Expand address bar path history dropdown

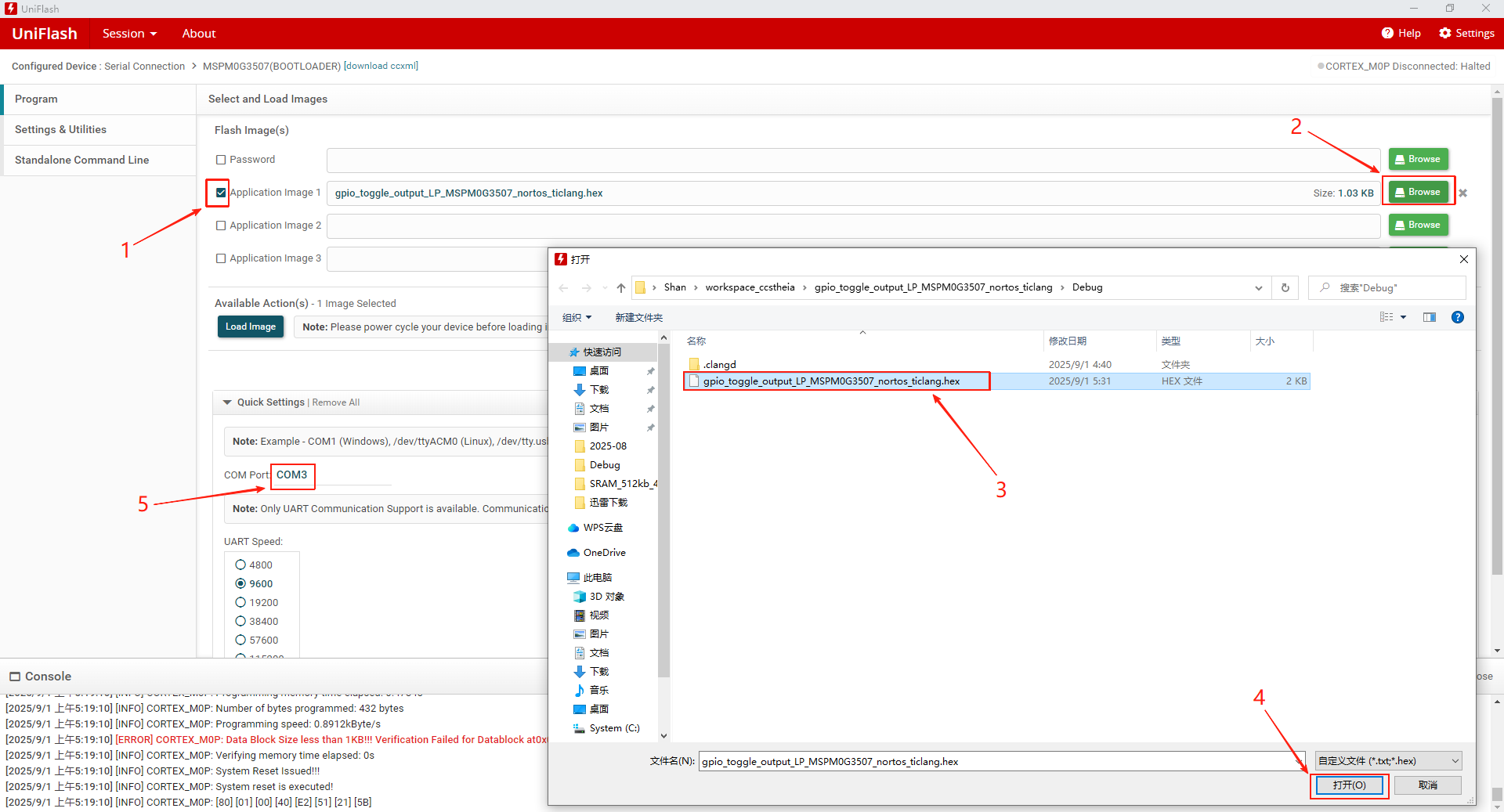[x=1259, y=288]
